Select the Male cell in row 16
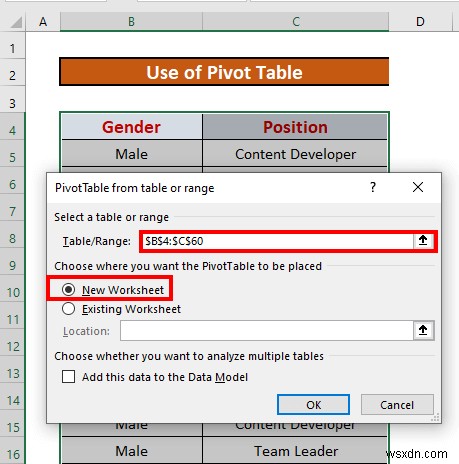 pyautogui.click(x=131, y=451)
